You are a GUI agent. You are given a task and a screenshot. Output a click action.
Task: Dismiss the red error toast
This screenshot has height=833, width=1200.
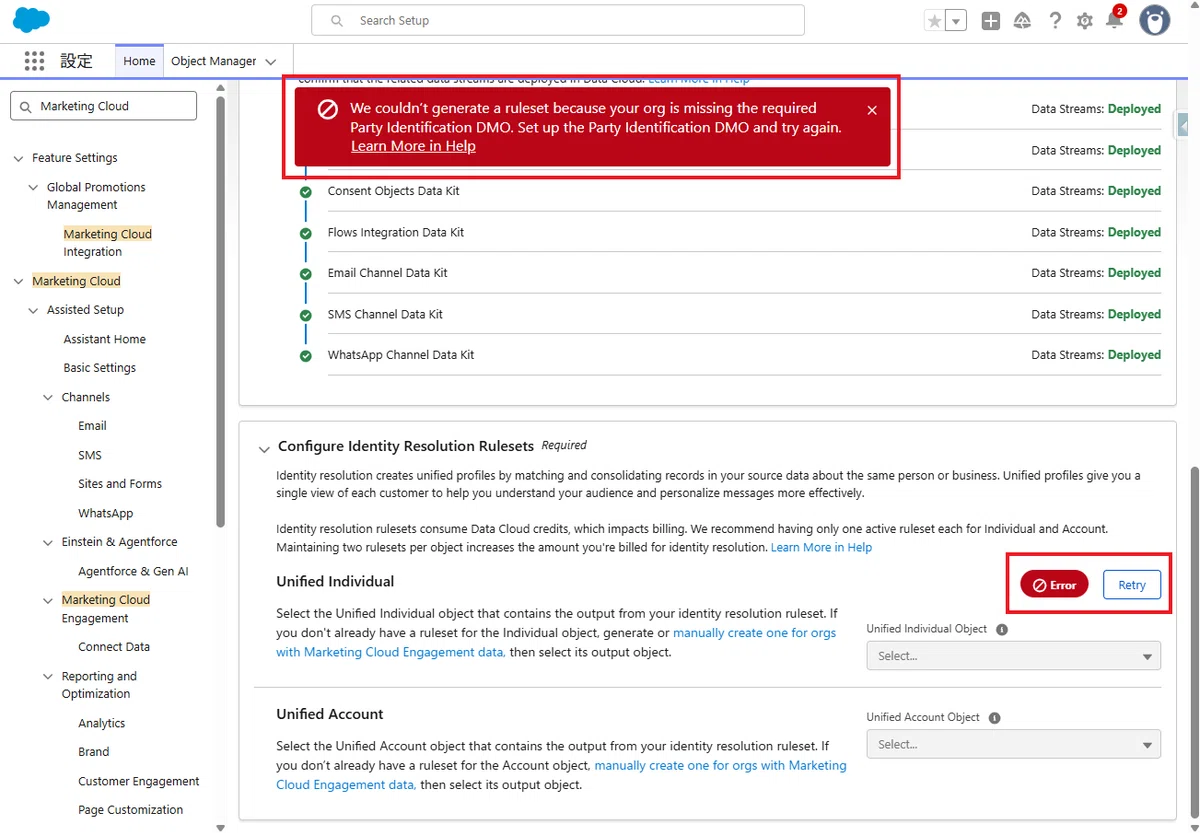coord(872,110)
